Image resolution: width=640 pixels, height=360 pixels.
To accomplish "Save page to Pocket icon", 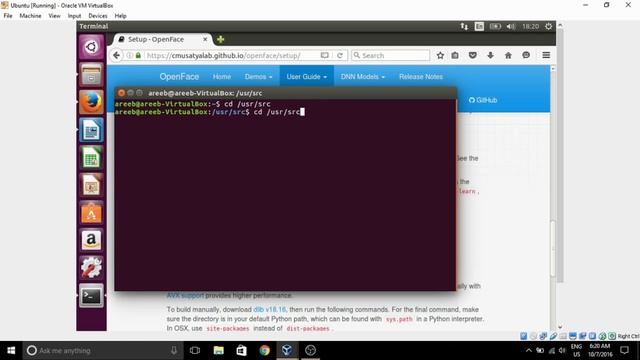I will (473, 55).
